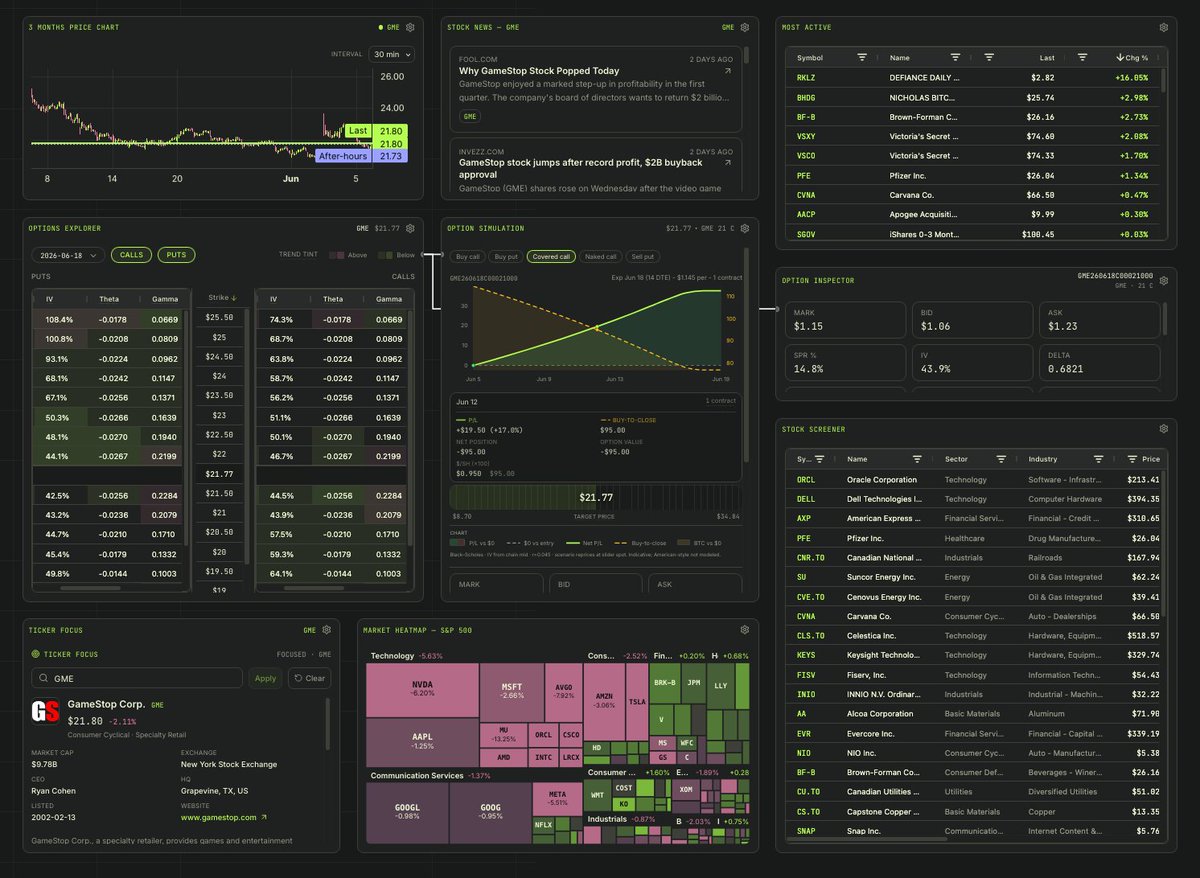Click GME ticker badge in Stock News header
The image size is (1200, 878).
coord(728,27)
